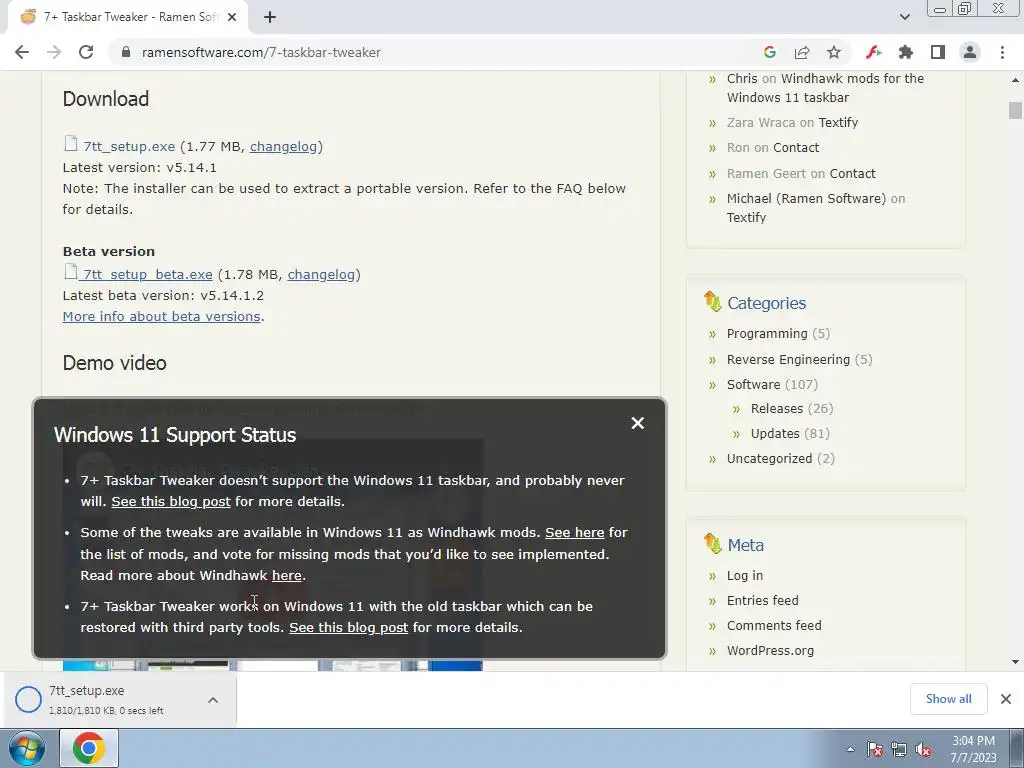
Task: Download 7tt_setup_beta.exe
Action: click(x=148, y=274)
